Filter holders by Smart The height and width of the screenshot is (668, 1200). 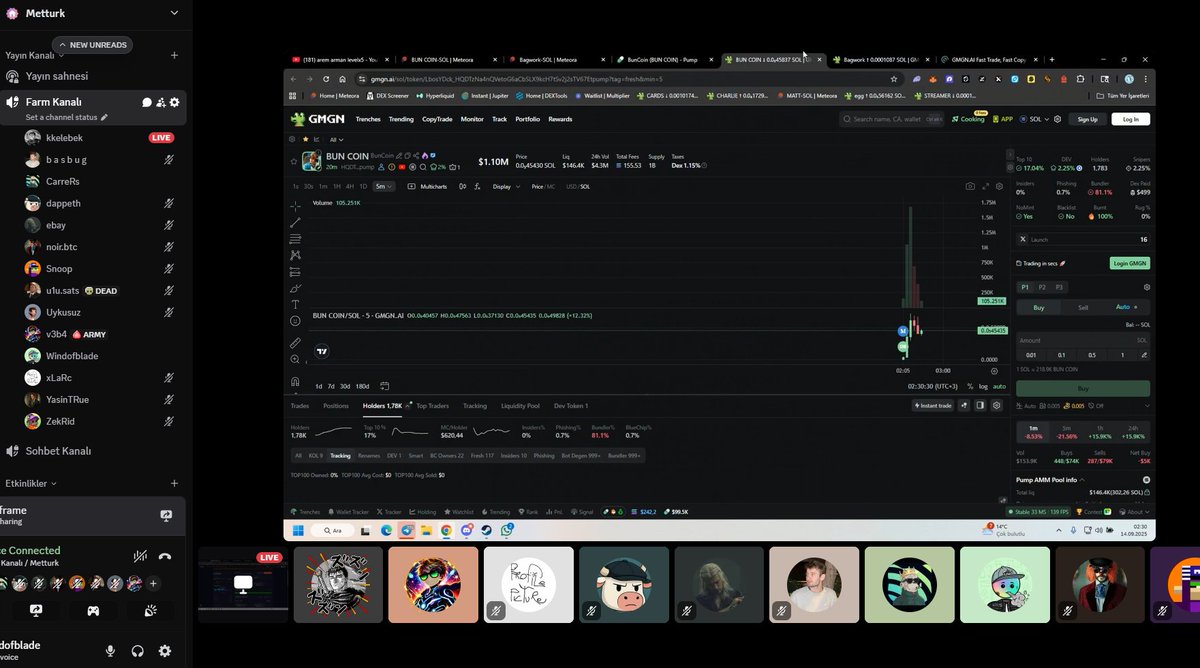coord(416,455)
